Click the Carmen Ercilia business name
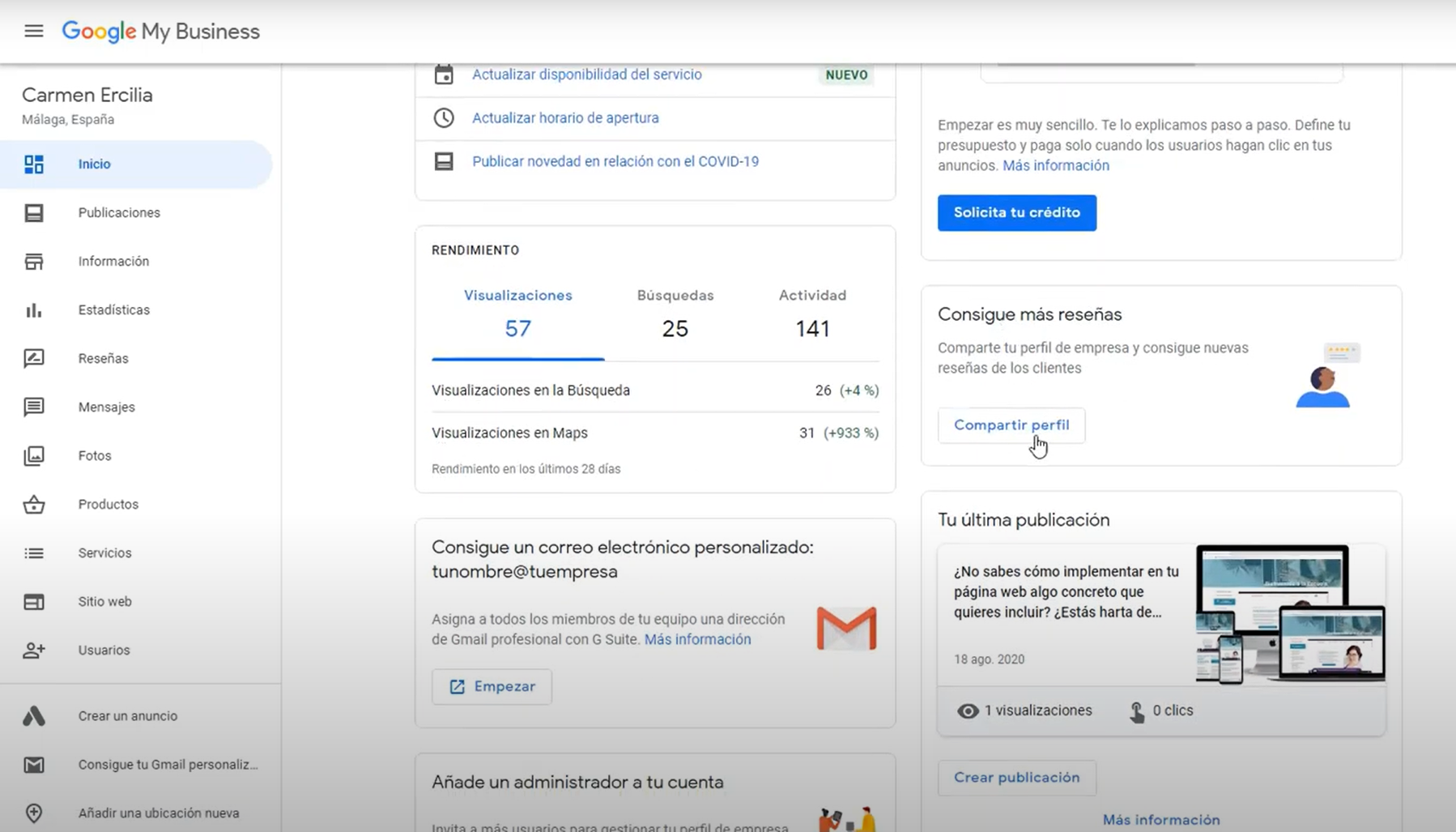1456x832 pixels. pyautogui.click(x=87, y=95)
